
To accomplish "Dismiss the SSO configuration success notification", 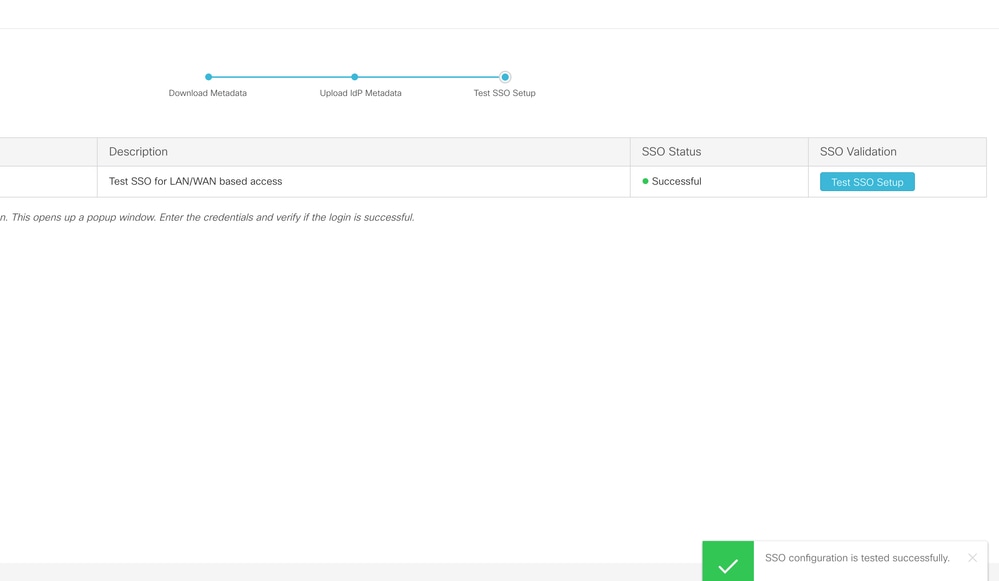I will point(971,557).
